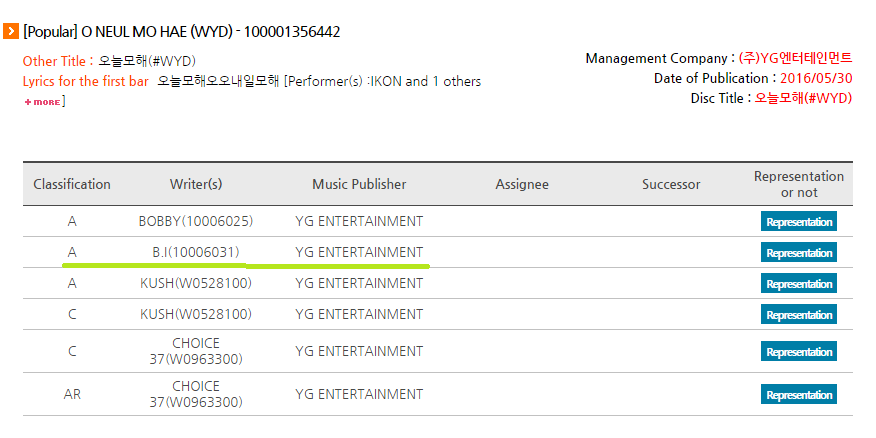Click management company (주)YG엔터테인먼트
876x438 pixels.
click(x=796, y=58)
